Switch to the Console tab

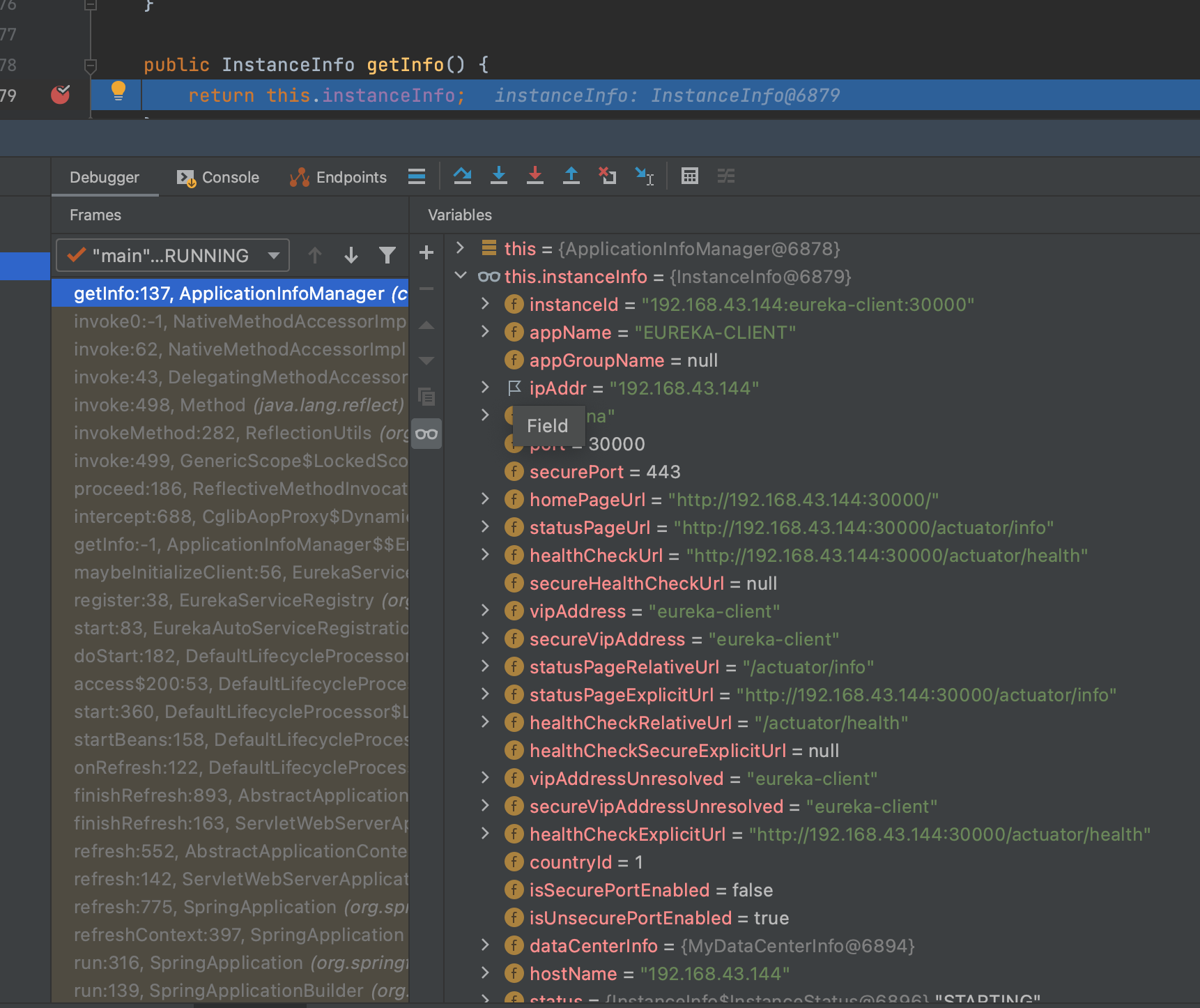point(218,178)
